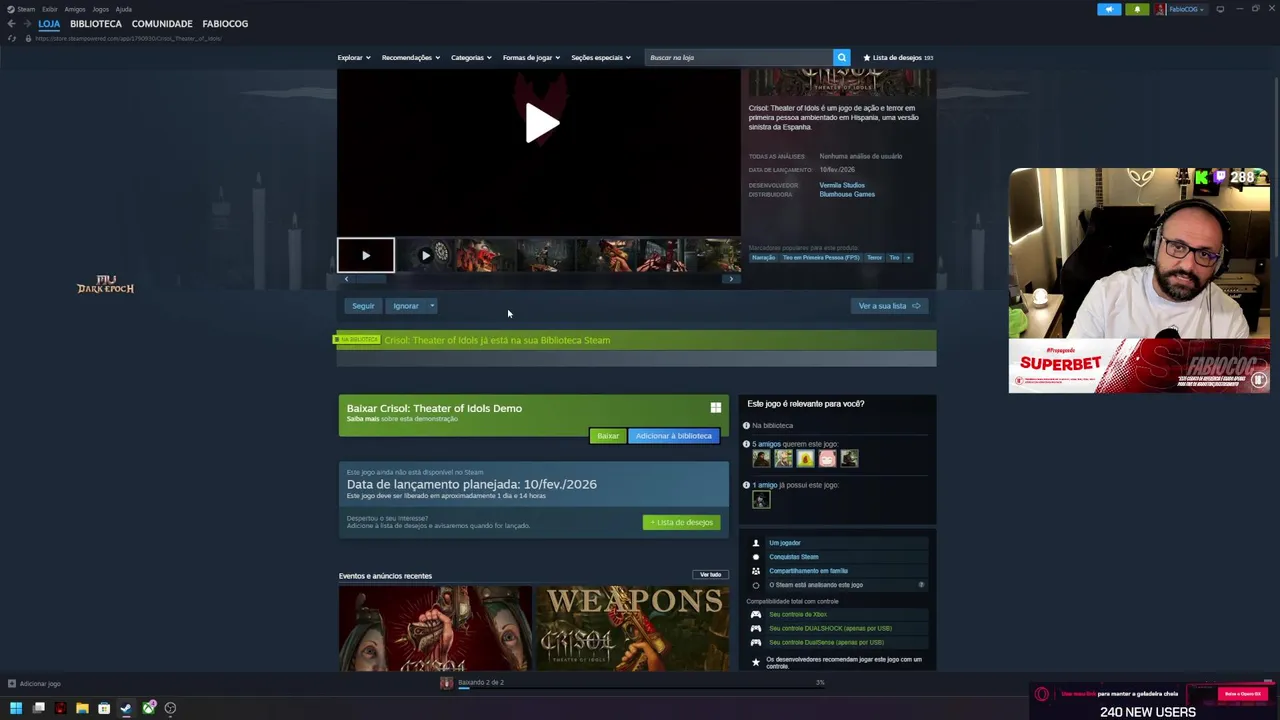Open the Vermila Studios developer link
Screen dimensions: 1280x720
pos(842,185)
